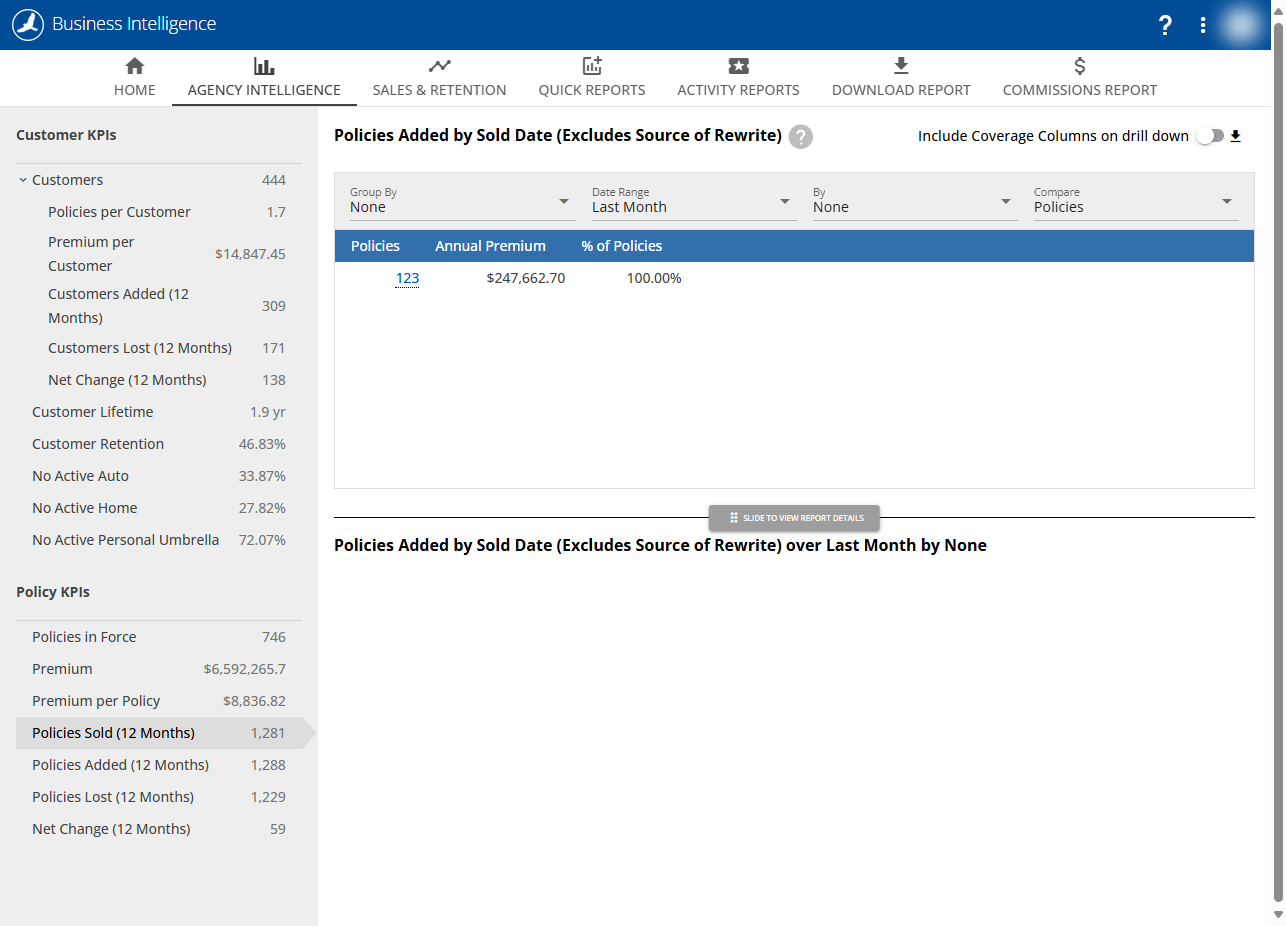1286x926 pixels.
Task: Open the Date Range dropdown
Action: click(694, 200)
